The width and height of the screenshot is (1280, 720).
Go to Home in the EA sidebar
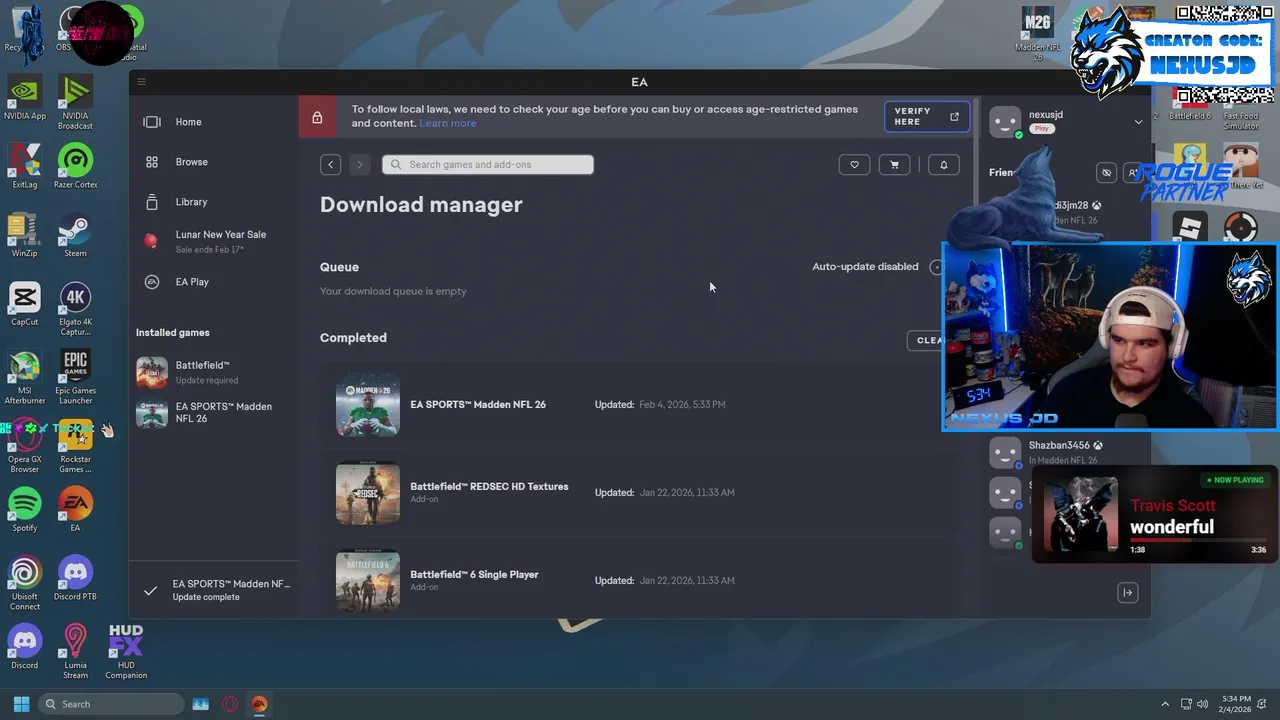(188, 122)
